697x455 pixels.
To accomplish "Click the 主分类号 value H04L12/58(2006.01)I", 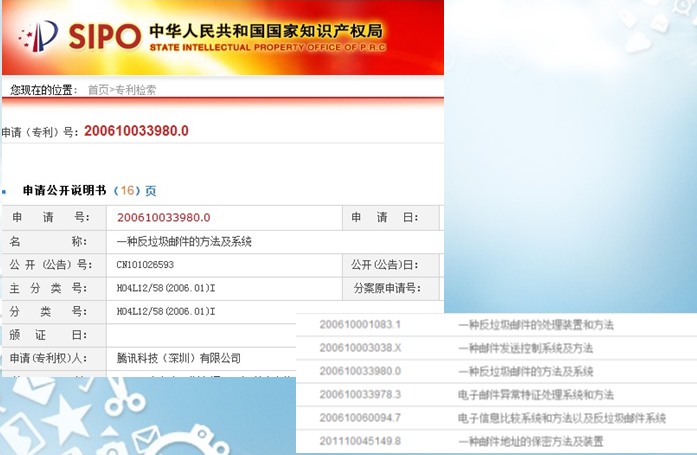I will (x=166, y=290).
